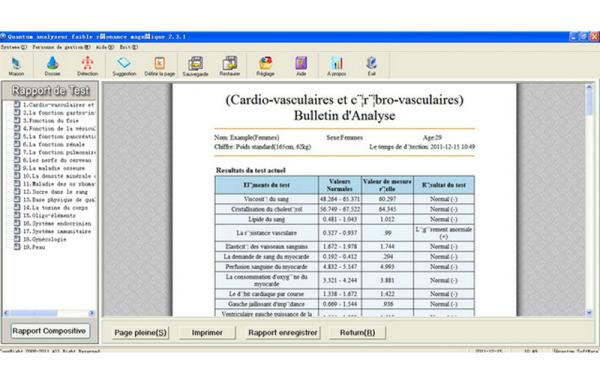Screen dimensions: 600x386
Task: Click the La demande de sang du myocarde row
Action: pyautogui.click(x=344, y=257)
